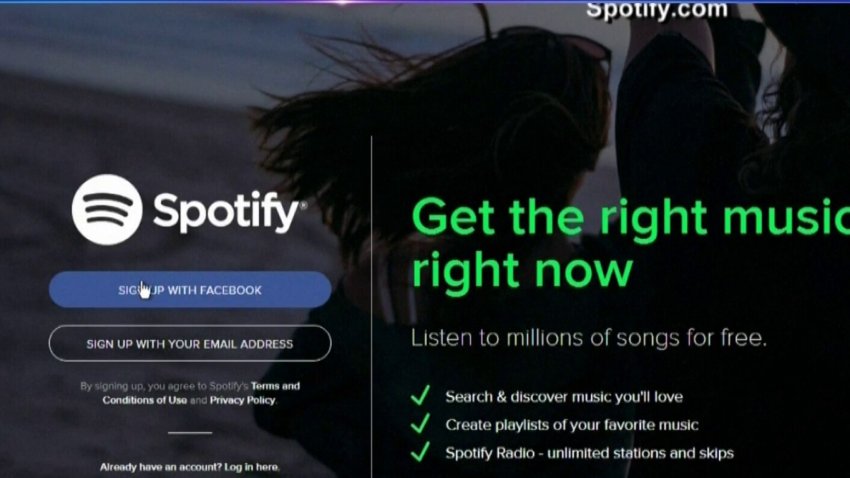Click 'Spotify Radio - unlimited stations and skips'
Image resolution: width=850 pixels, height=478 pixels.
(589, 453)
